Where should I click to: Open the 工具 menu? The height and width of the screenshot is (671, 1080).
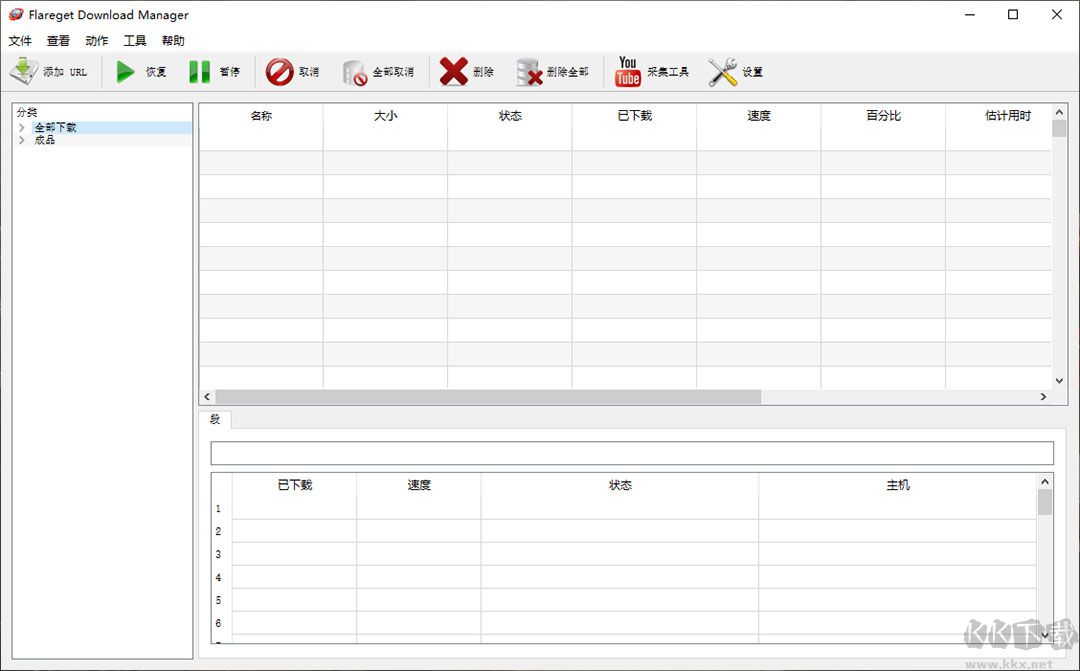coord(135,41)
